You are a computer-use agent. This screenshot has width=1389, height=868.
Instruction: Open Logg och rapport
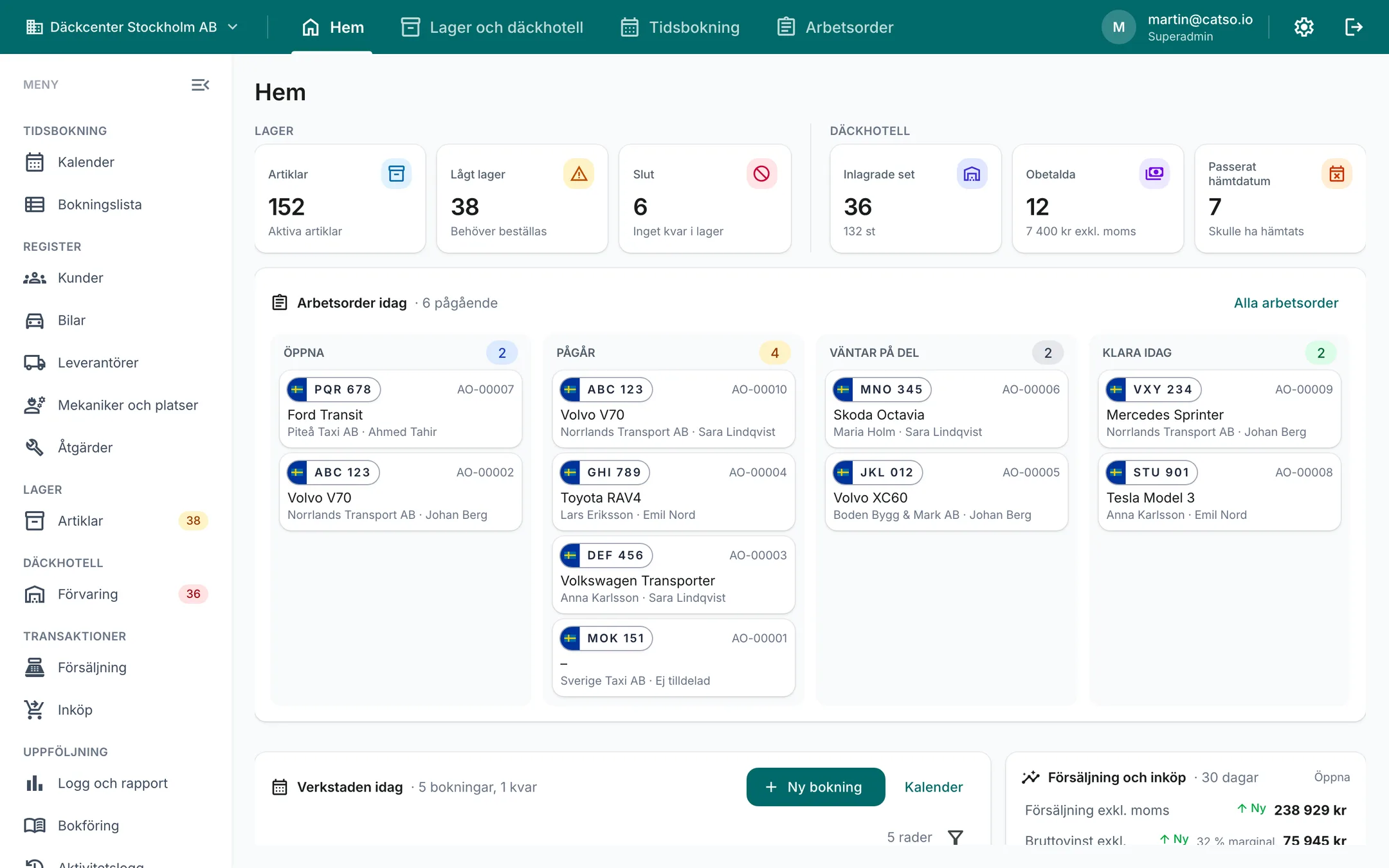pyautogui.click(x=116, y=783)
